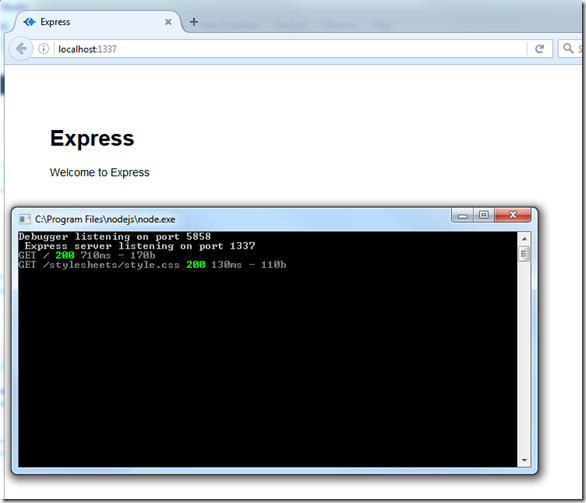Click the node.exe window title text
Viewport: 586px width, 503px height.
point(105,219)
